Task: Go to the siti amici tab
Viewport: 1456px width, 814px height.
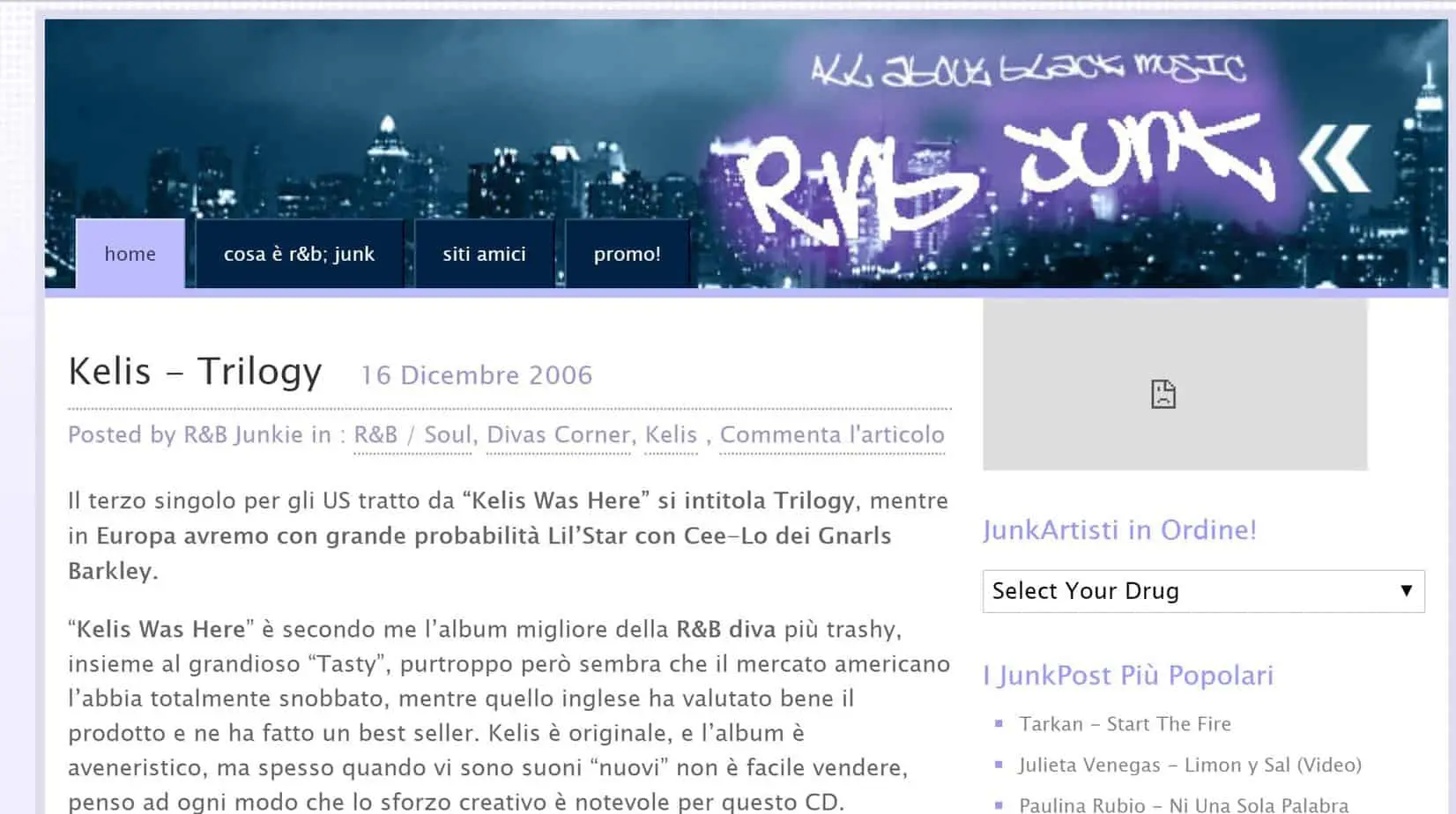Action: tap(484, 254)
